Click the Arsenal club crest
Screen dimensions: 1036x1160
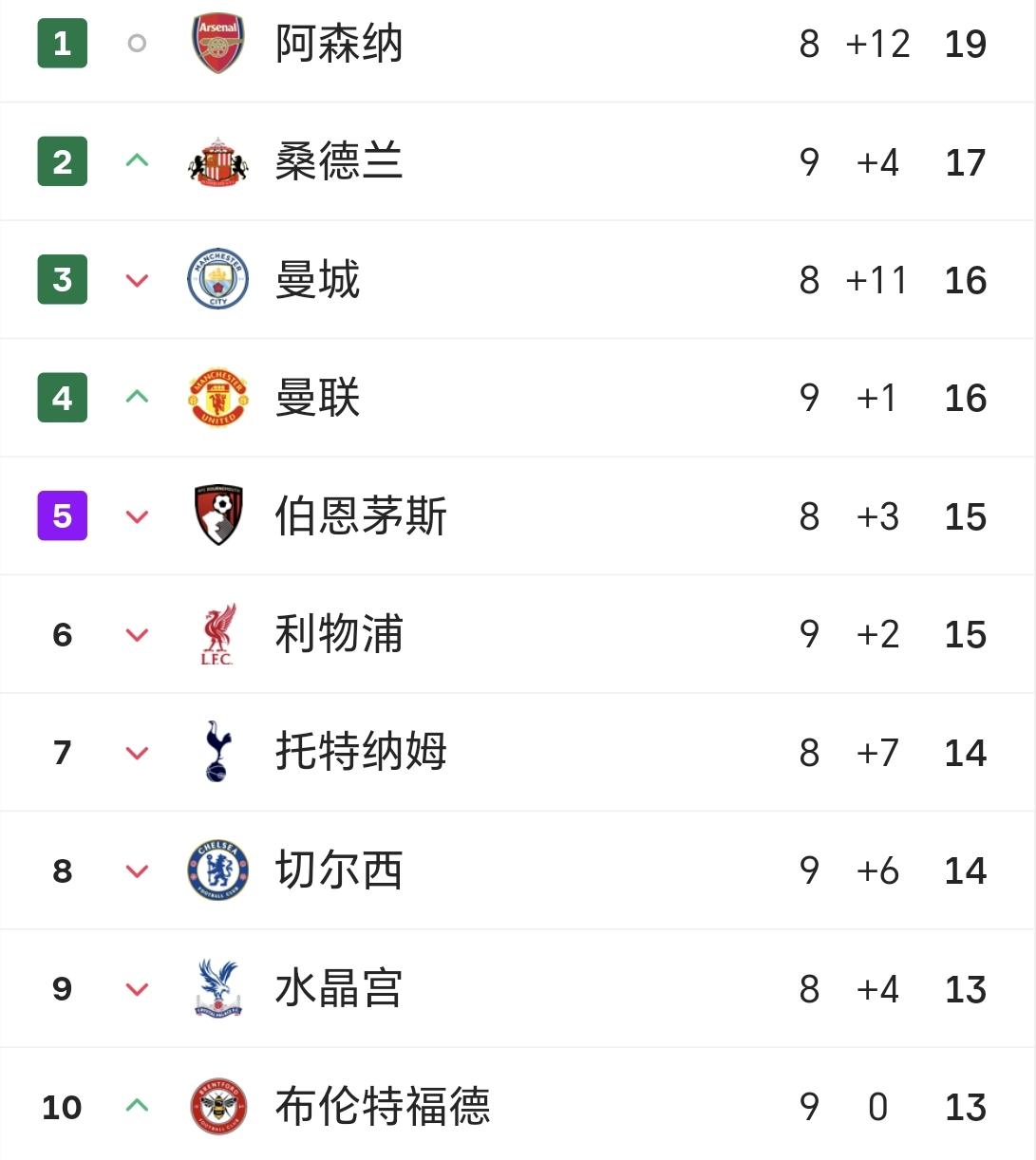click(x=218, y=44)
